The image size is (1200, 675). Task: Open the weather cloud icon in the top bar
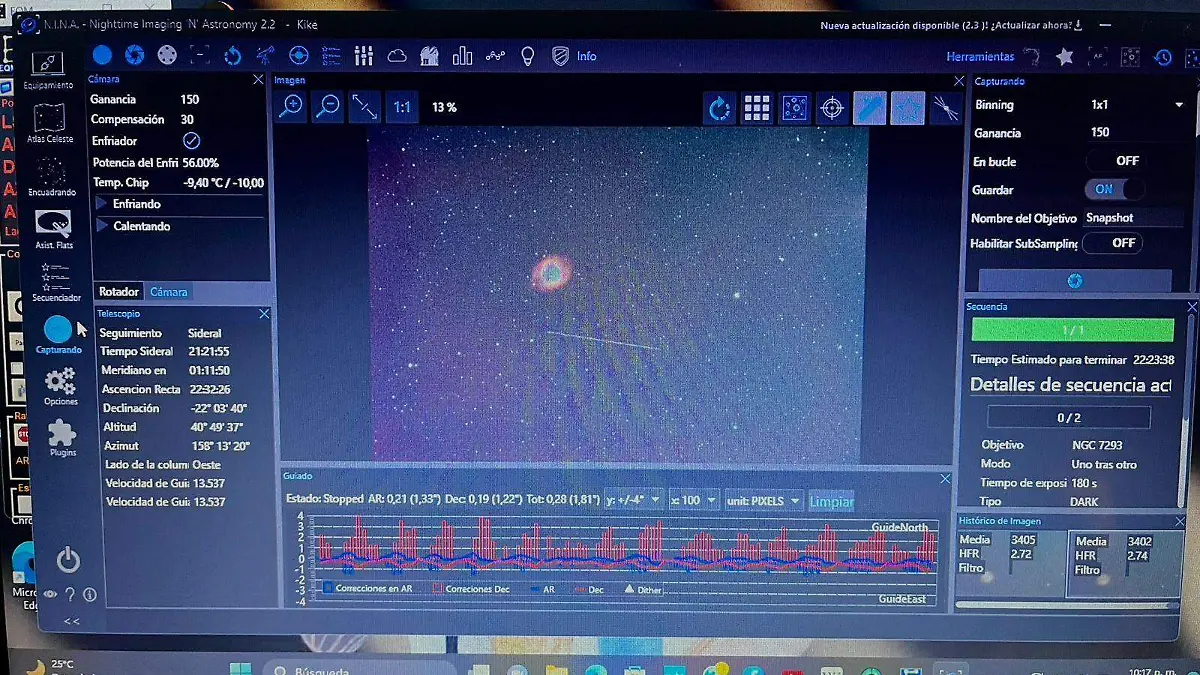point(397,55)
